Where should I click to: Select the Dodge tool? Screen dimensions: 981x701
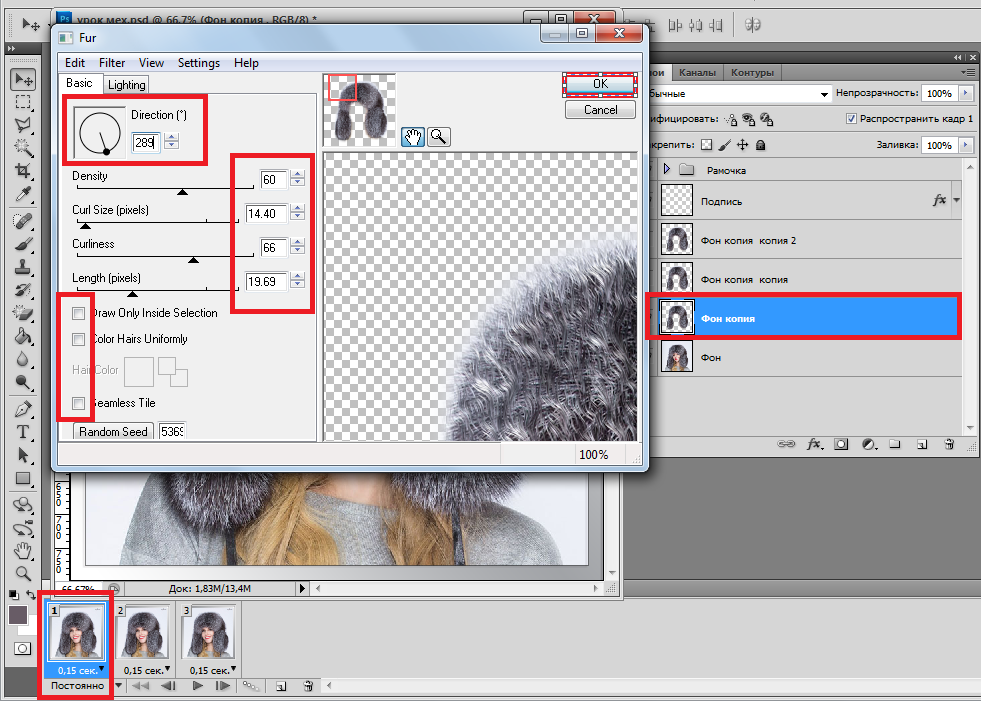(x=23, y=381)
